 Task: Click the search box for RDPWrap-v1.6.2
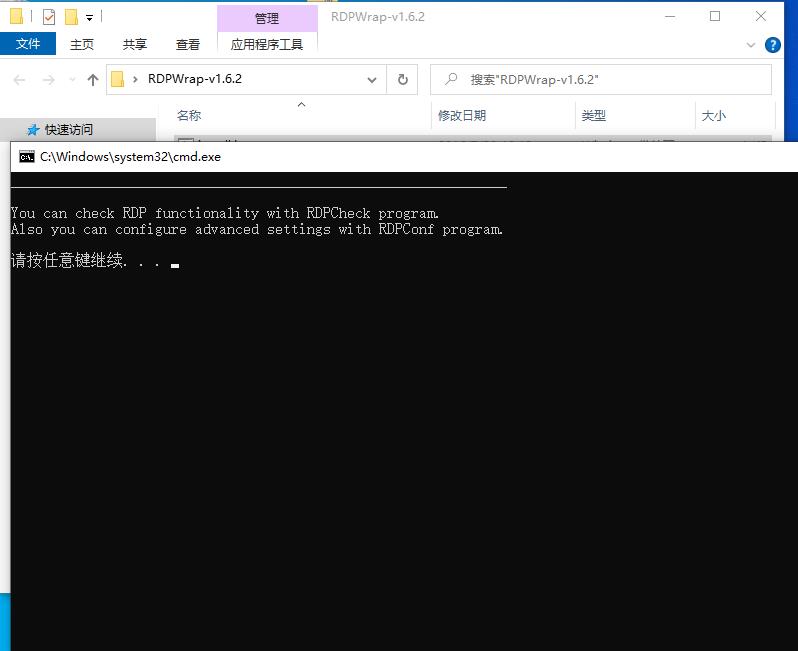pyautogui.click(x=610, y=80)
